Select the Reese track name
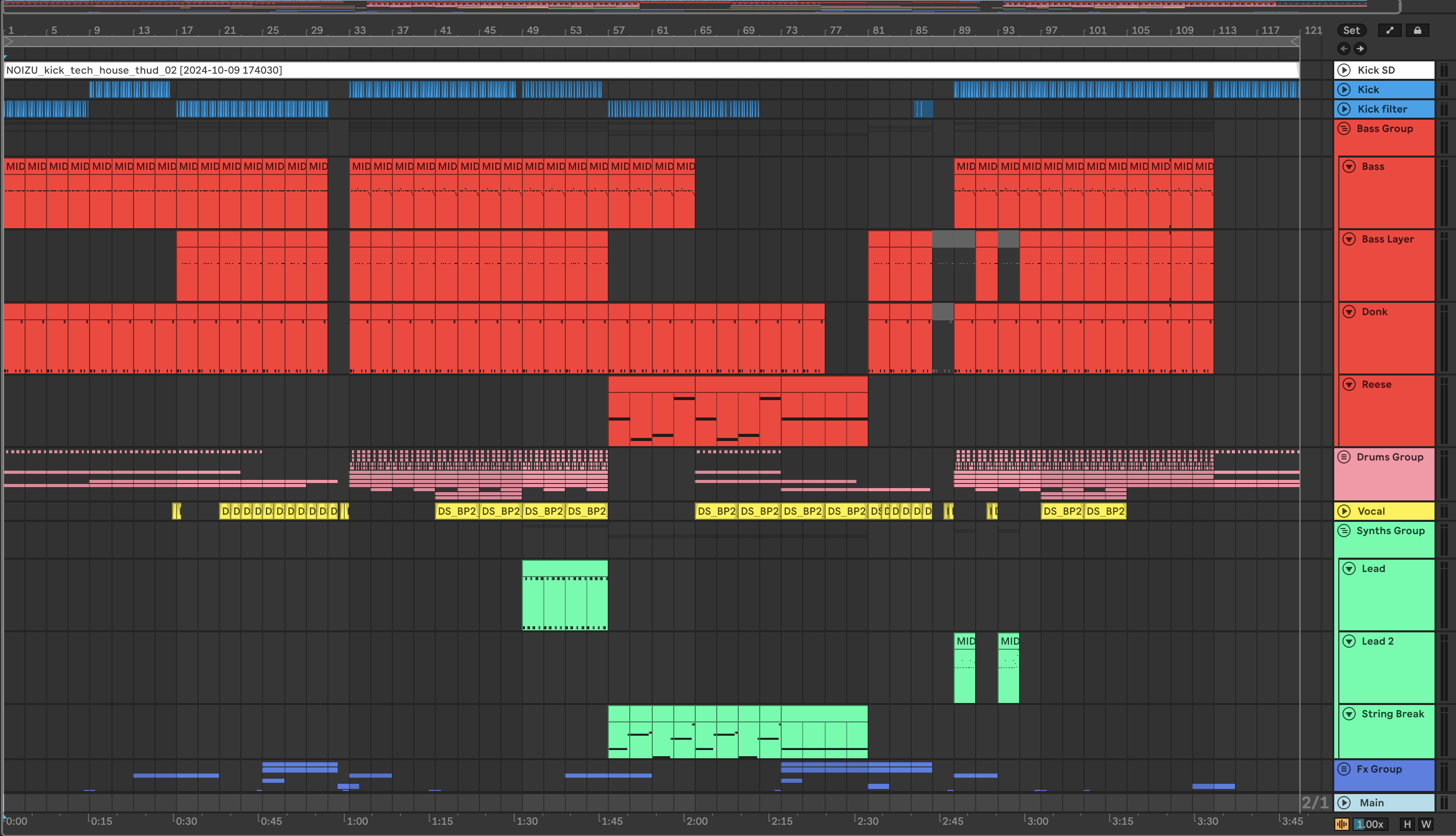Viewport: 1456px width, 836px height. pyautogui.click(x=1376, y=384)
